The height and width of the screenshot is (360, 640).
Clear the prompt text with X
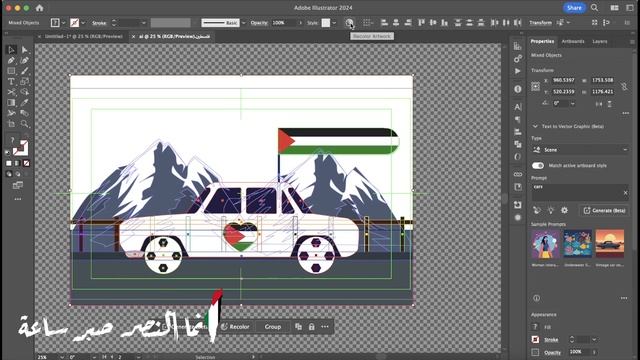point(625,193)
